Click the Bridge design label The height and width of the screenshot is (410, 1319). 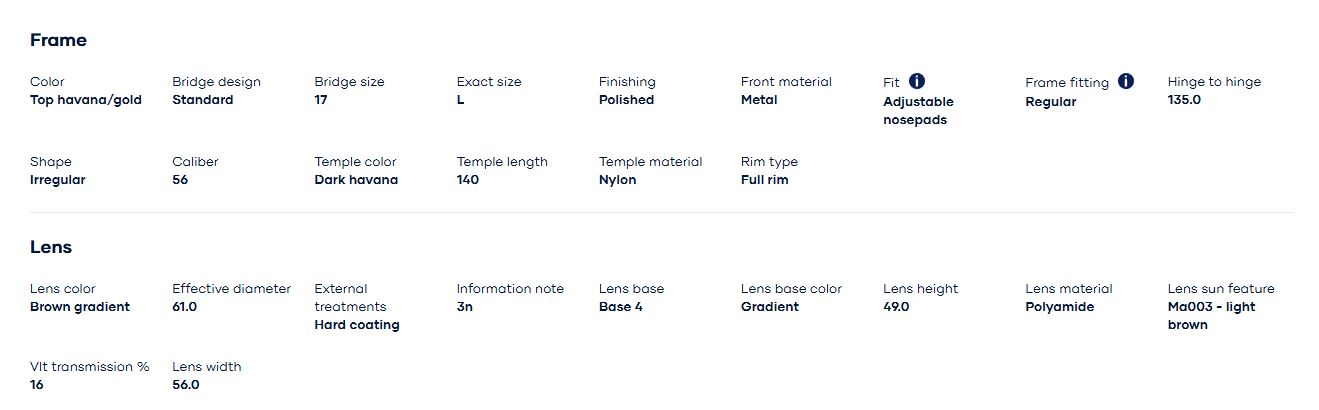pos(216,82)
